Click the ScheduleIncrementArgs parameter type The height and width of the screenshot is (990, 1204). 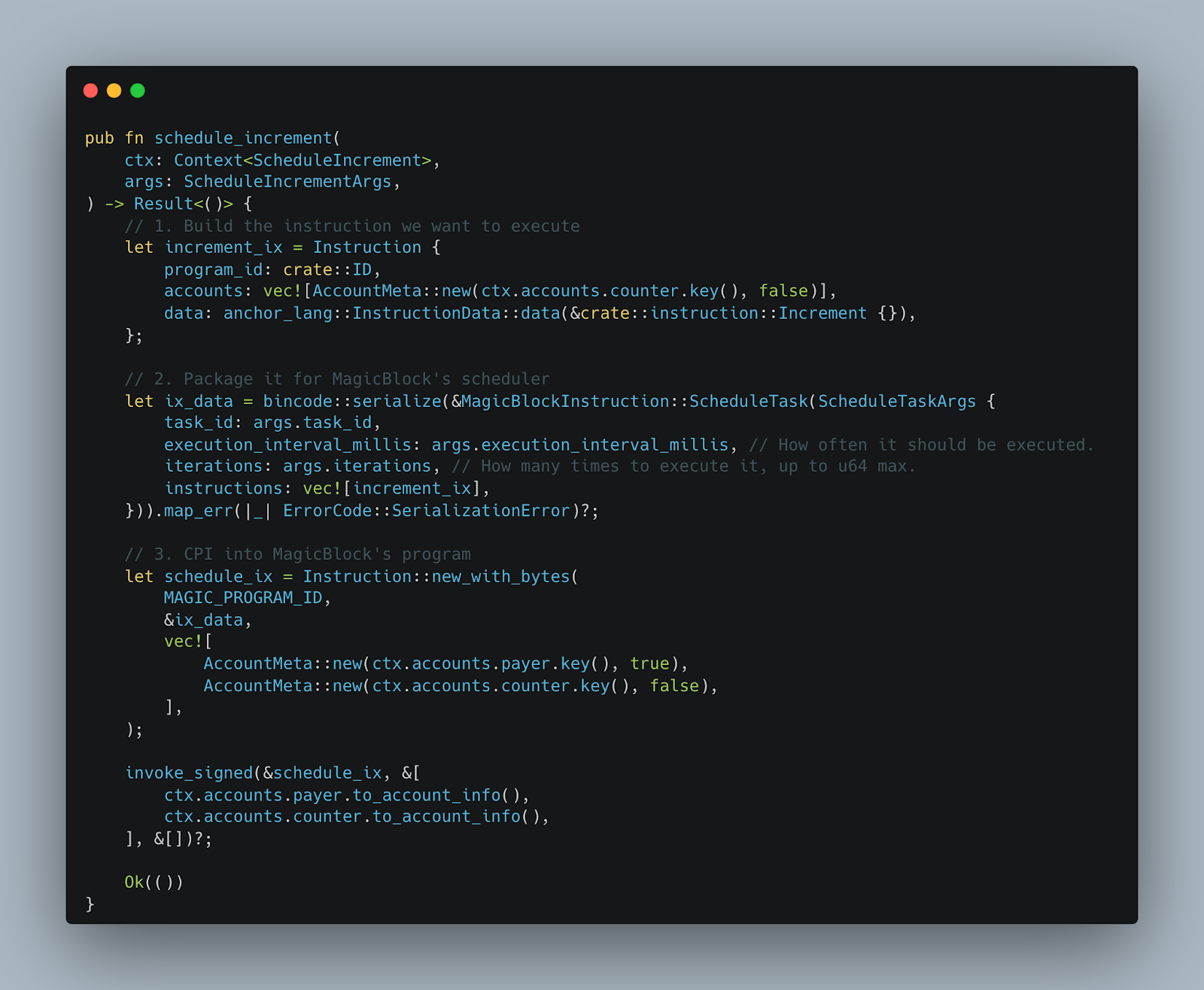click(x=287, y=182)
